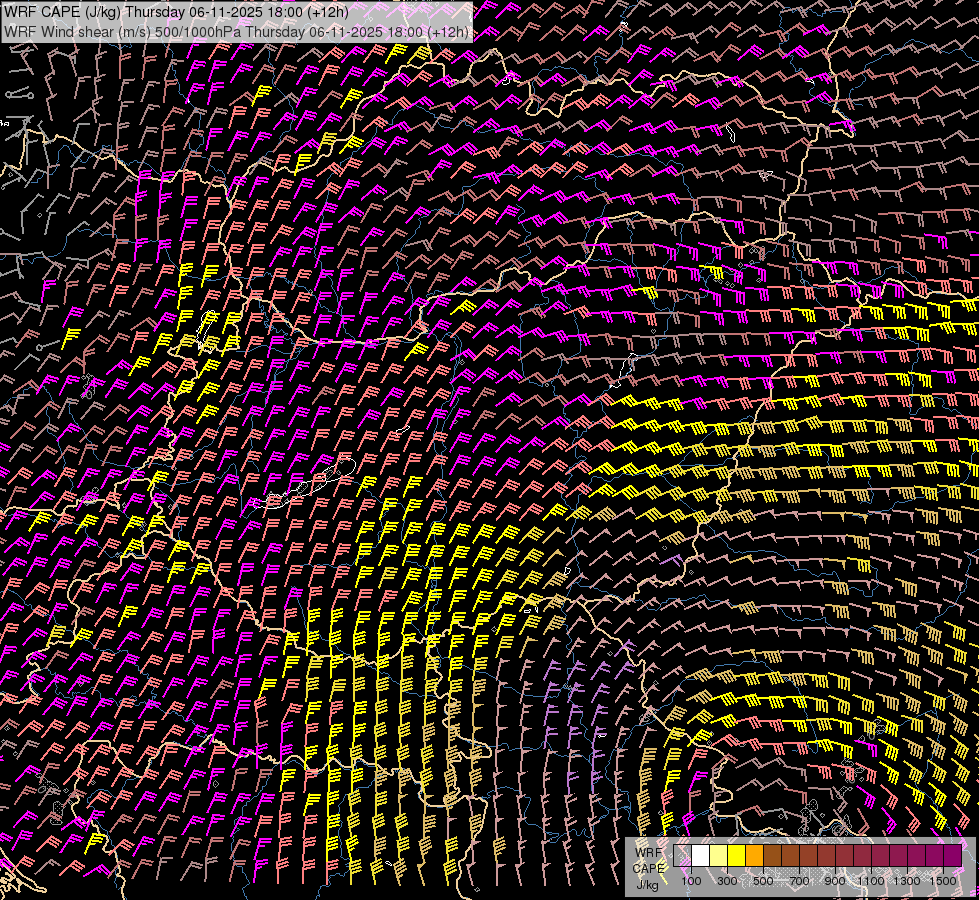Click the WRF CAPE (J/kg) title line
This screenshot has height=900, width=979.
point(177,11)
